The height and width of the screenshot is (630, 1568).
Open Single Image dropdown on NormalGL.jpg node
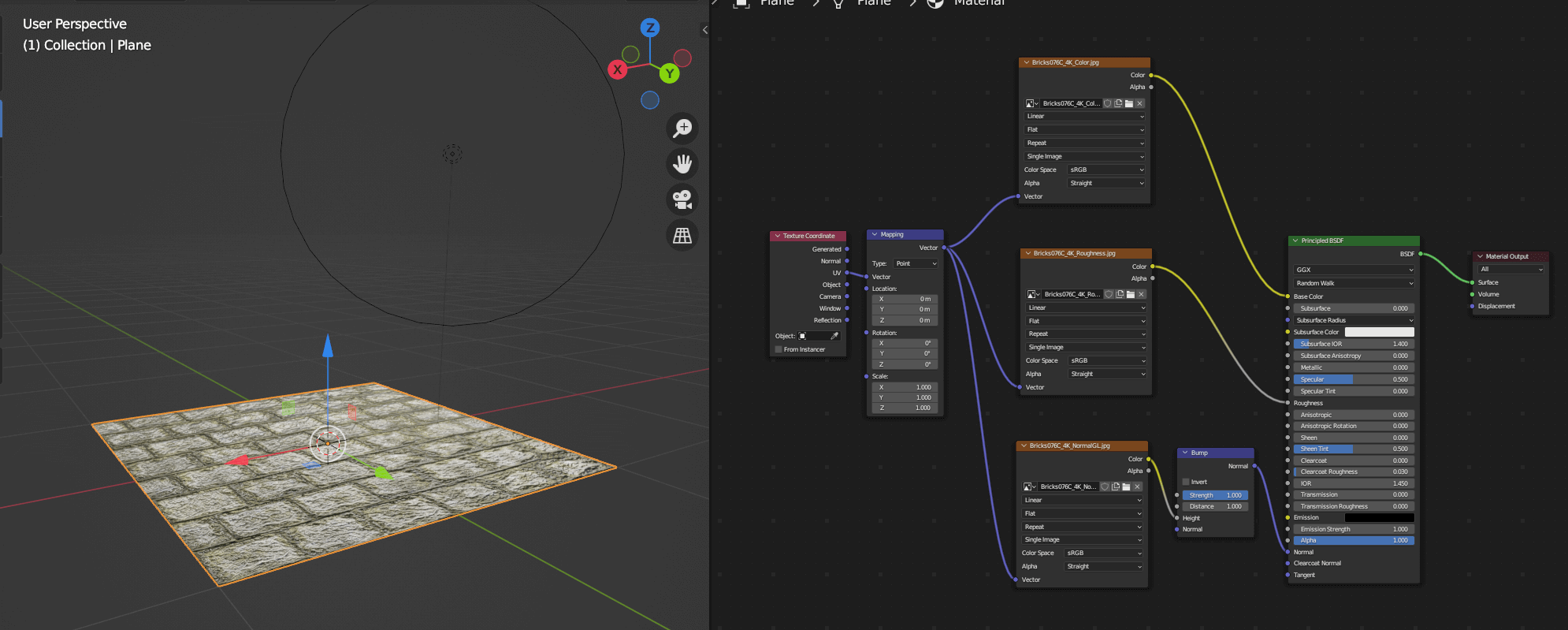coord(1082,539)
